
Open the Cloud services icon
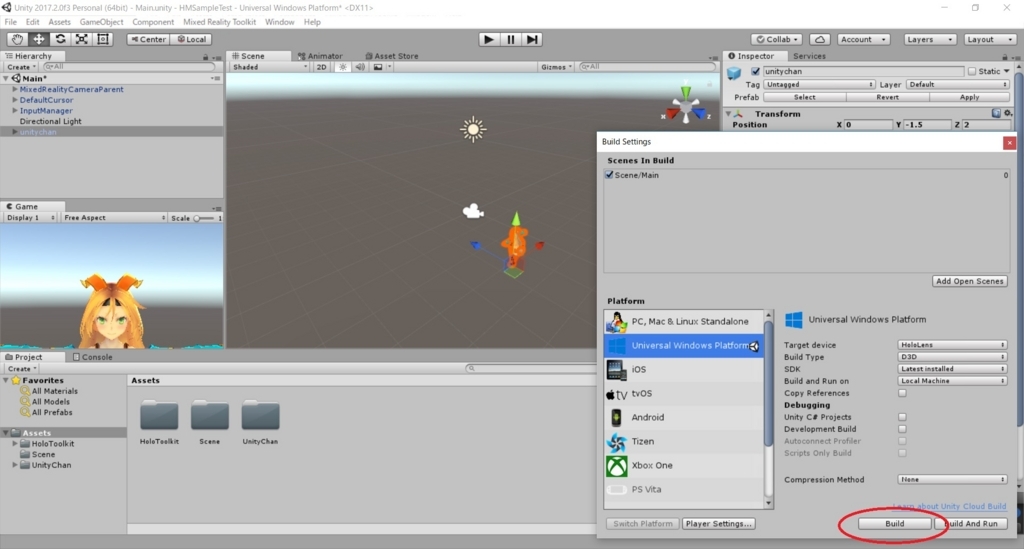tap(820, 39)
